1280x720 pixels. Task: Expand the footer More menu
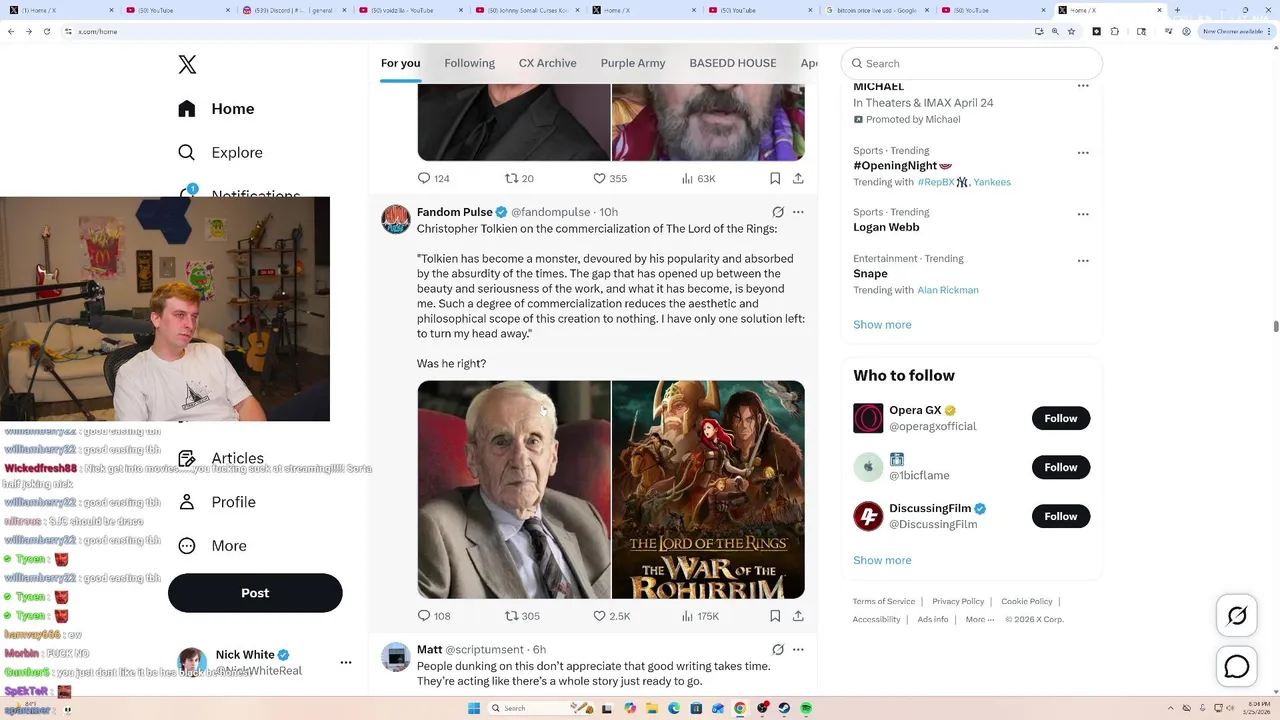pyautogui.click(x=980, y=619)
